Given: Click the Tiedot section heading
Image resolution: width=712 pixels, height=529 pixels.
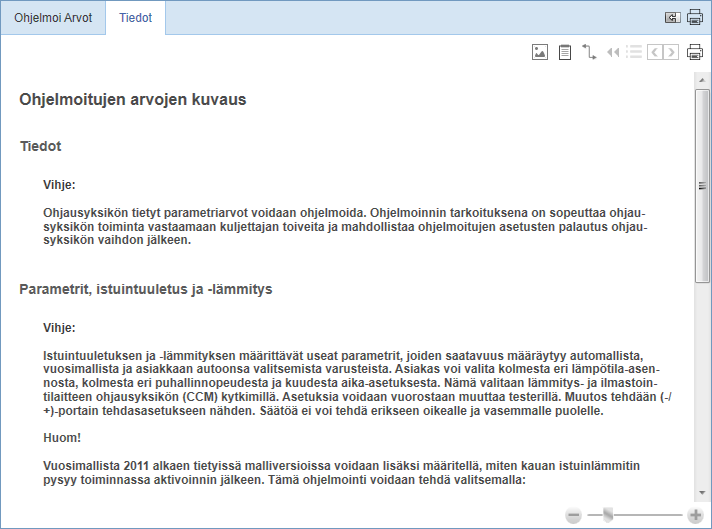Looking at the screenshot, I should (x=40, y=146).
